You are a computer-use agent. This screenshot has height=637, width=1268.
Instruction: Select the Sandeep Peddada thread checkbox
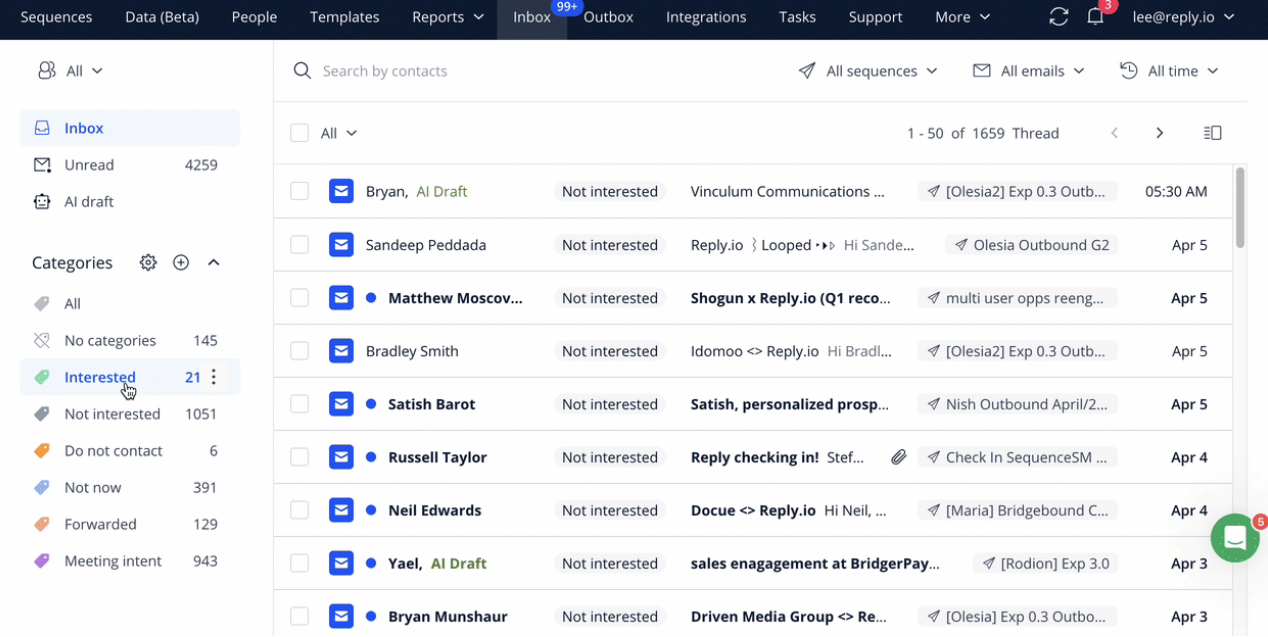299,245
